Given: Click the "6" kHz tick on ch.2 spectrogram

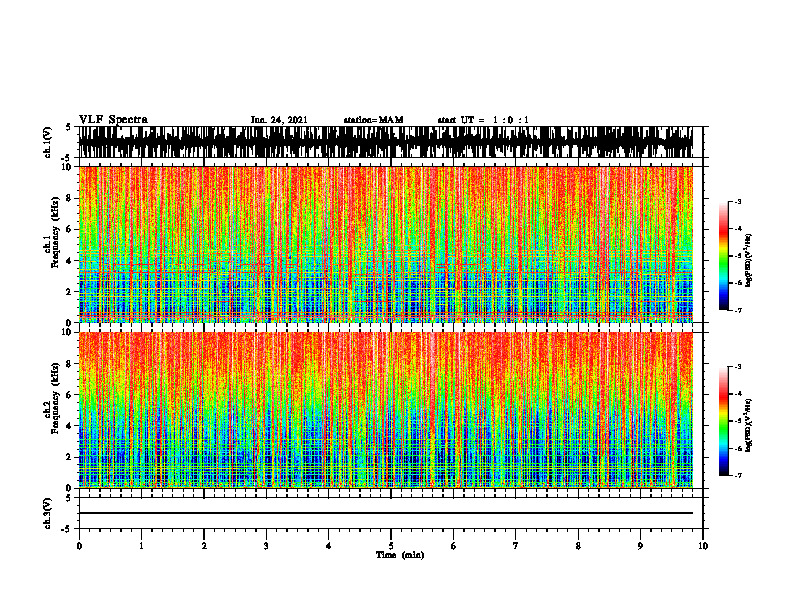Looking at the screenshot, I should click(x=70, y=395).
